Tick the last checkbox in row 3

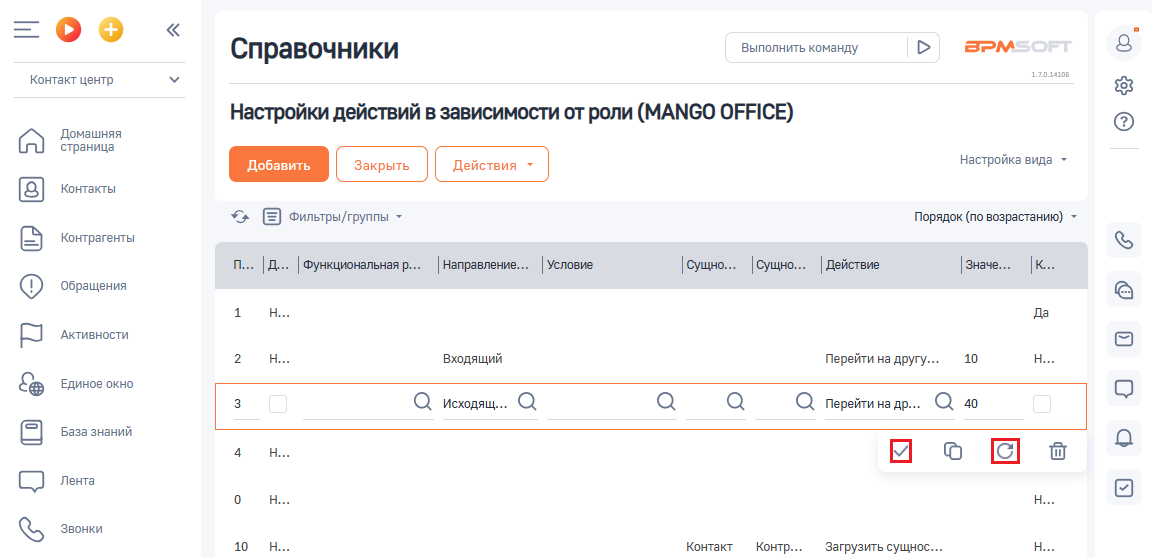pyautogui.click(x=1042, y=404)
